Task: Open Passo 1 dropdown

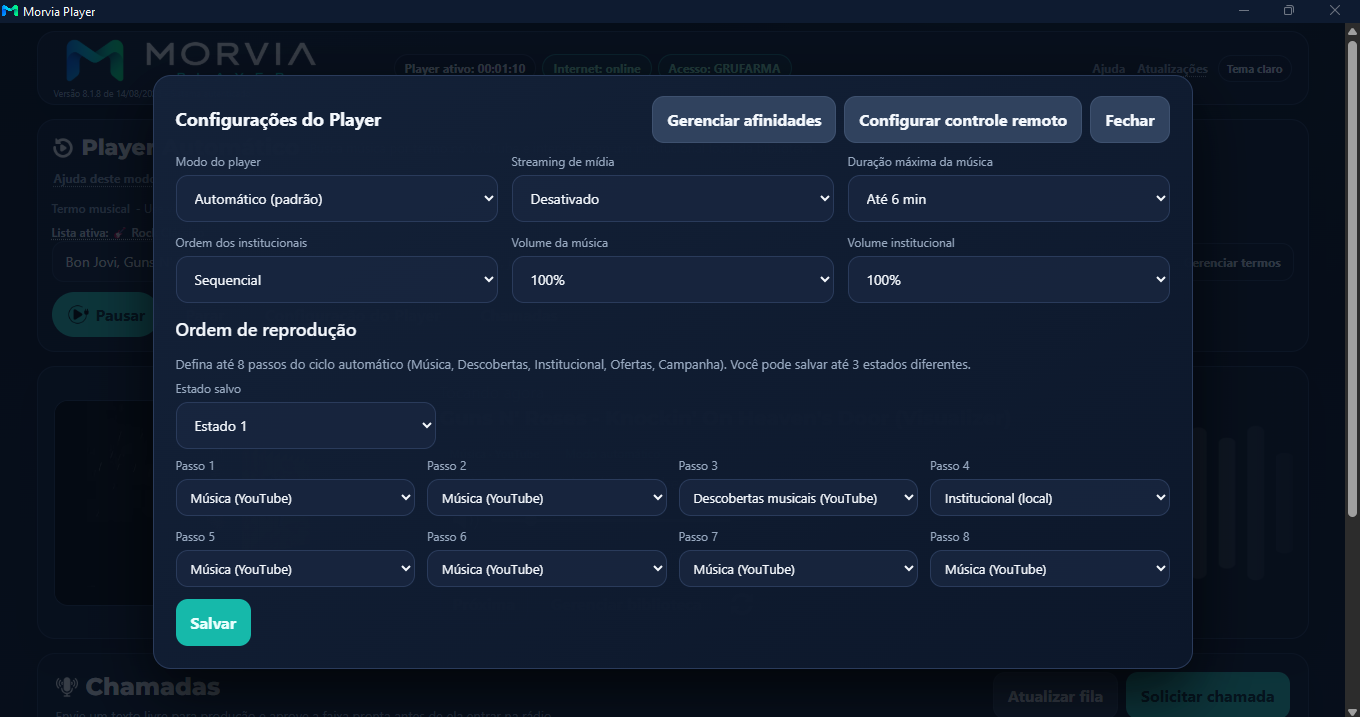Action: point(295,498)
